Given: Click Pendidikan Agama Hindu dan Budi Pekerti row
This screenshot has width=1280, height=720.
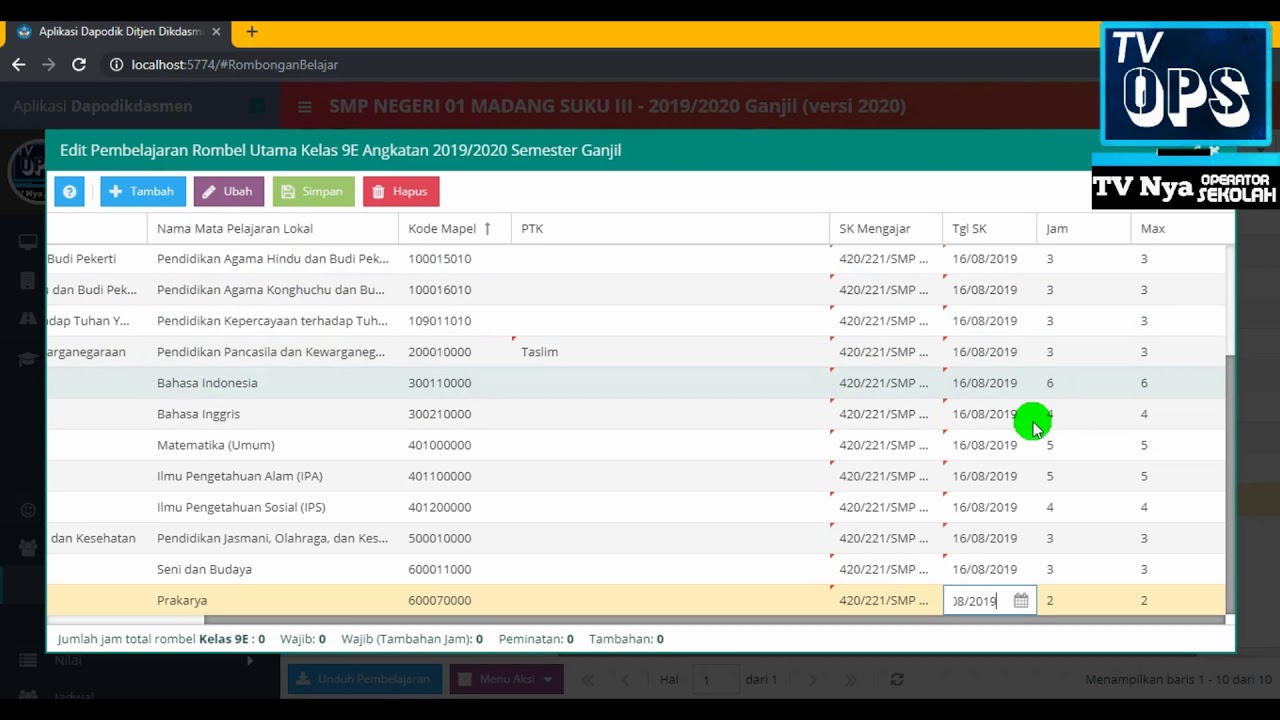Looking at the screenshot, I should point(636,259).
